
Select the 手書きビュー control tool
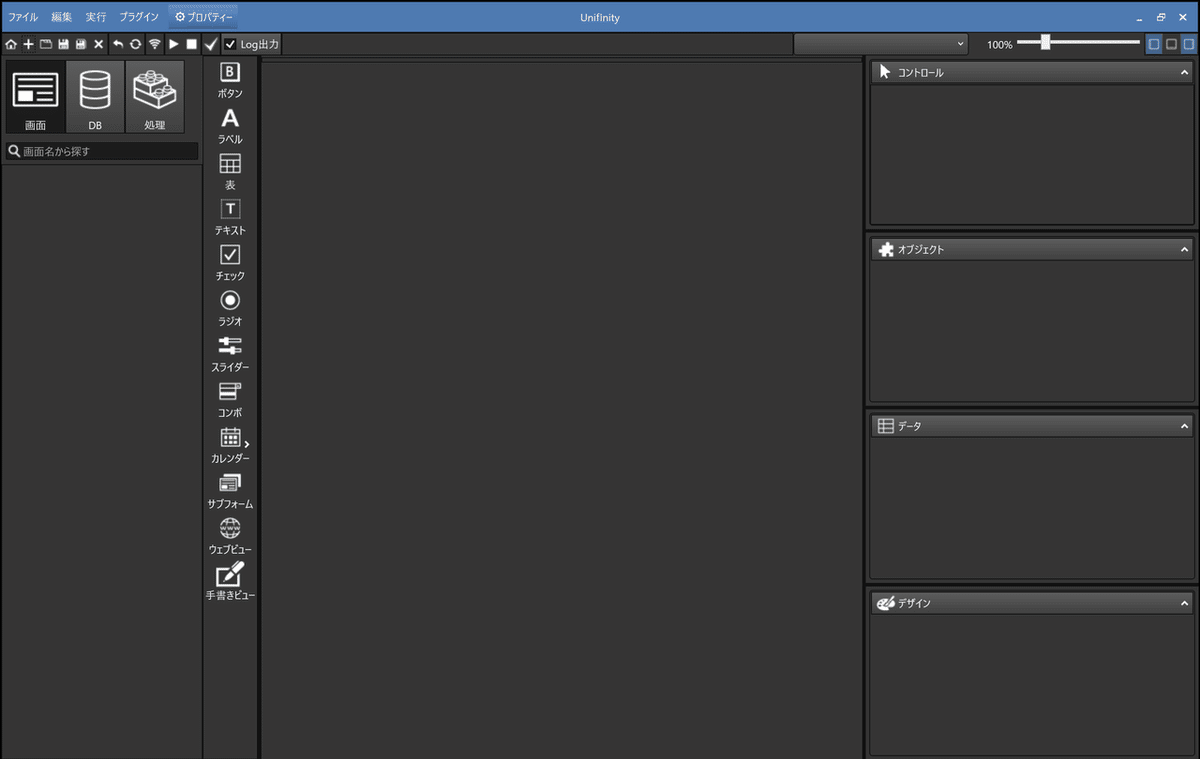coord(230,582)
